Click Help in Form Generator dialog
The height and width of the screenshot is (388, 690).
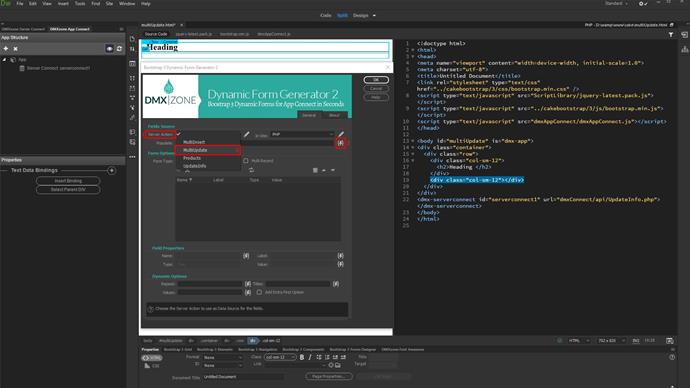(x=376, y=97)
